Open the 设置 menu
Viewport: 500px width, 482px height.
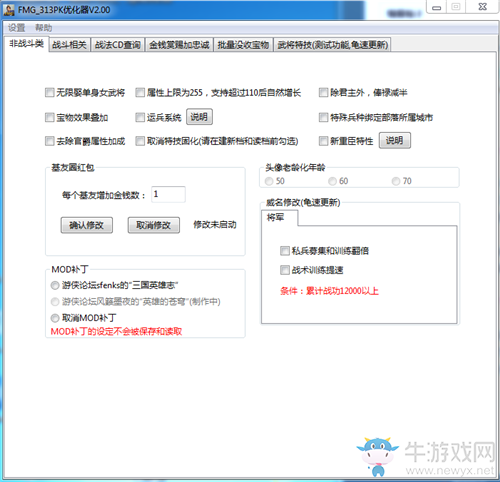pos(17,28)
